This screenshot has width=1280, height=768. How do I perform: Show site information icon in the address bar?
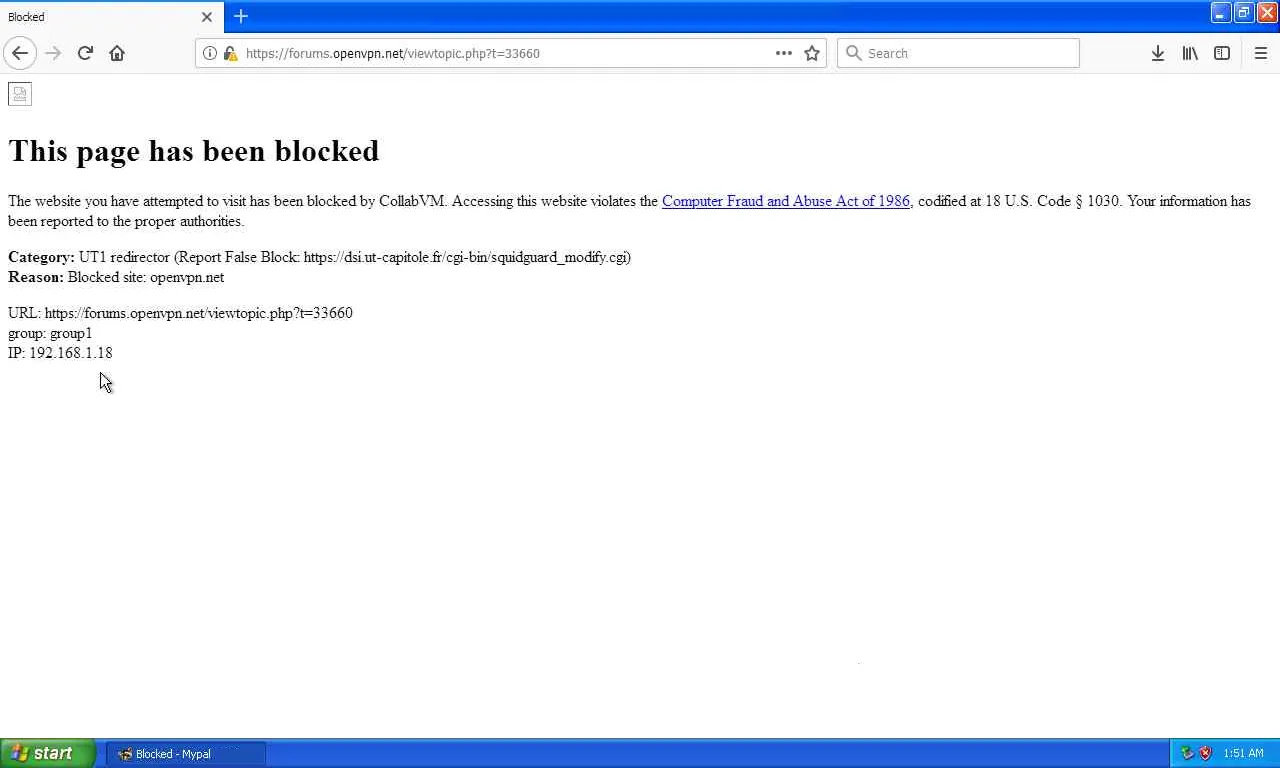(210, 53)
